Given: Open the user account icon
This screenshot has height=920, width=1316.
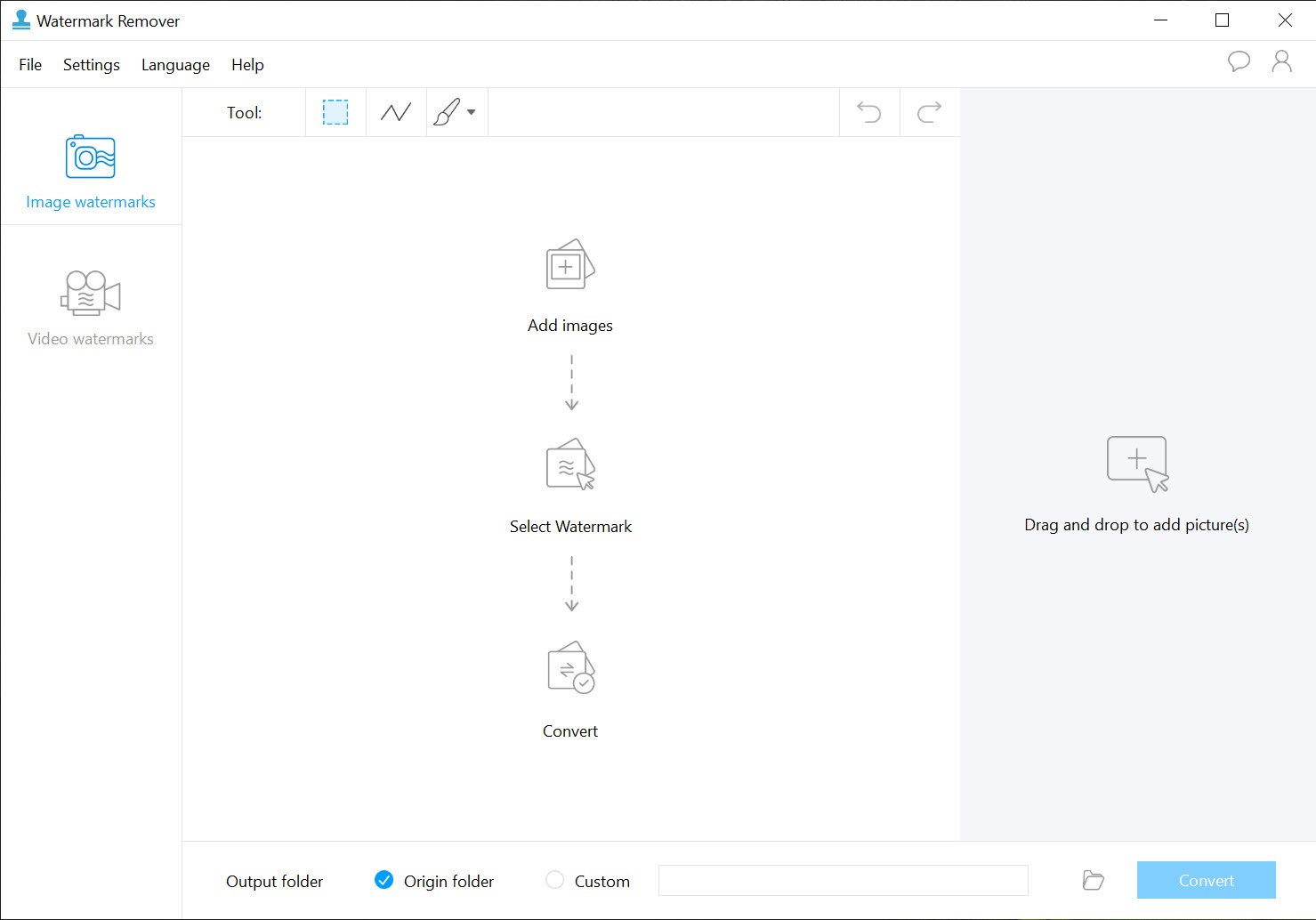Looking at the screenshot, I should 1281,61.
